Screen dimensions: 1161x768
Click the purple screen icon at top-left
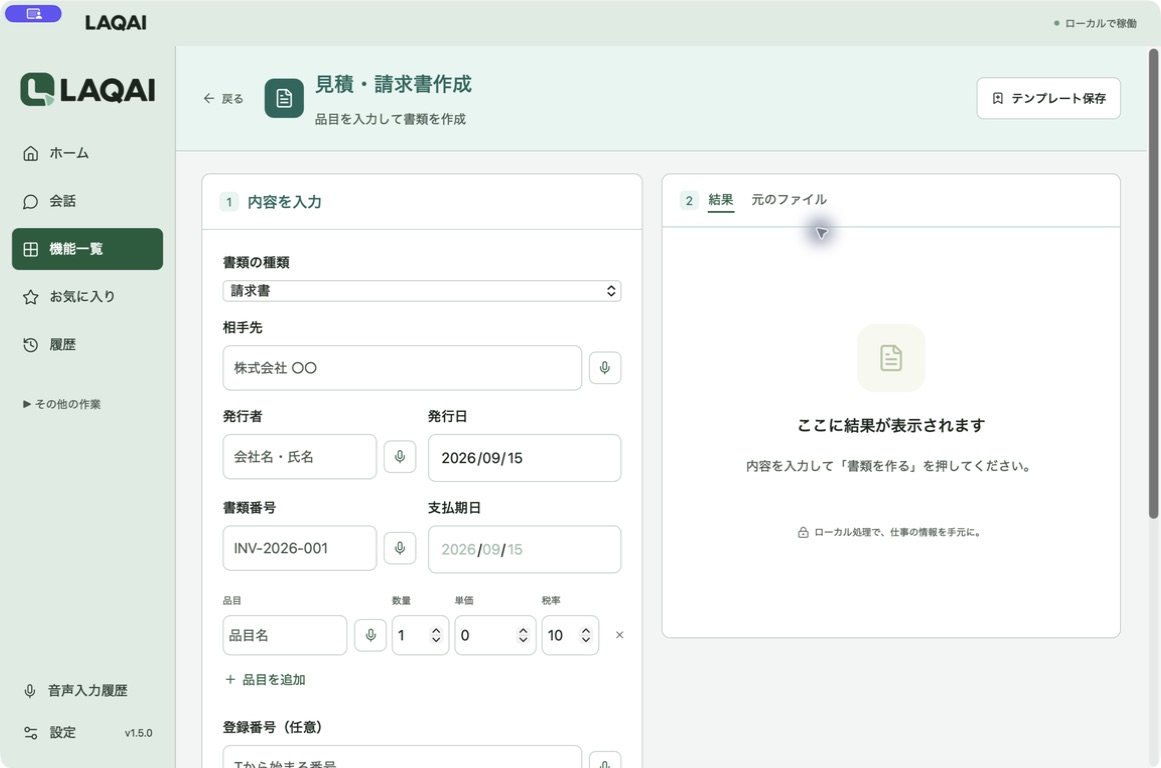coord(33,13)
